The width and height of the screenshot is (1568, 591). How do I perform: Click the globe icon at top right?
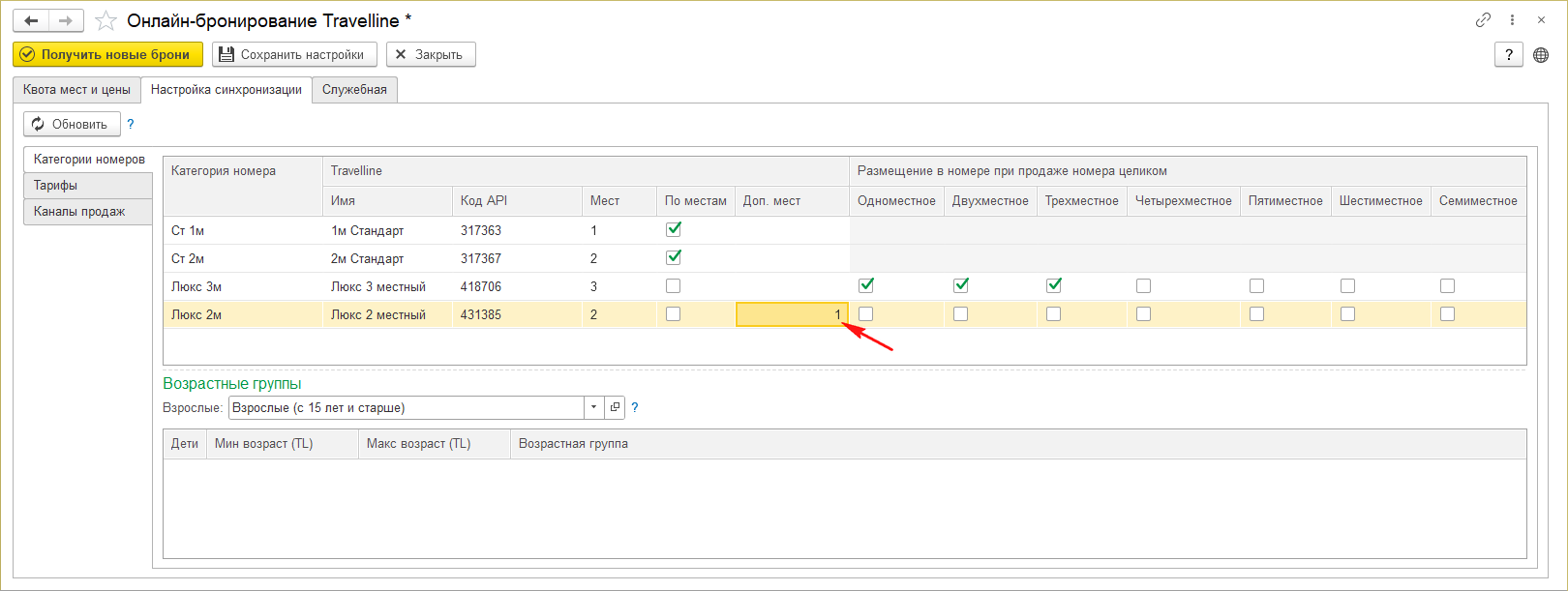click(1541, 55)
